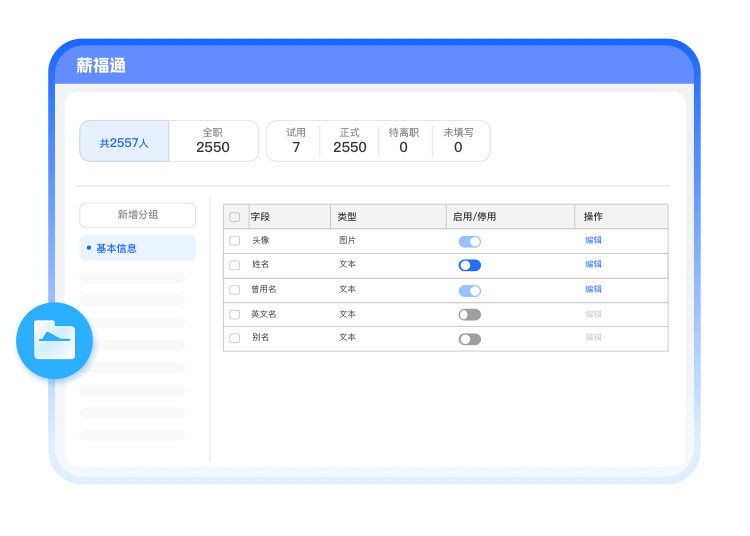
Task: Tick the 别名 row checkbox
Action: click(x=234, y=338)
